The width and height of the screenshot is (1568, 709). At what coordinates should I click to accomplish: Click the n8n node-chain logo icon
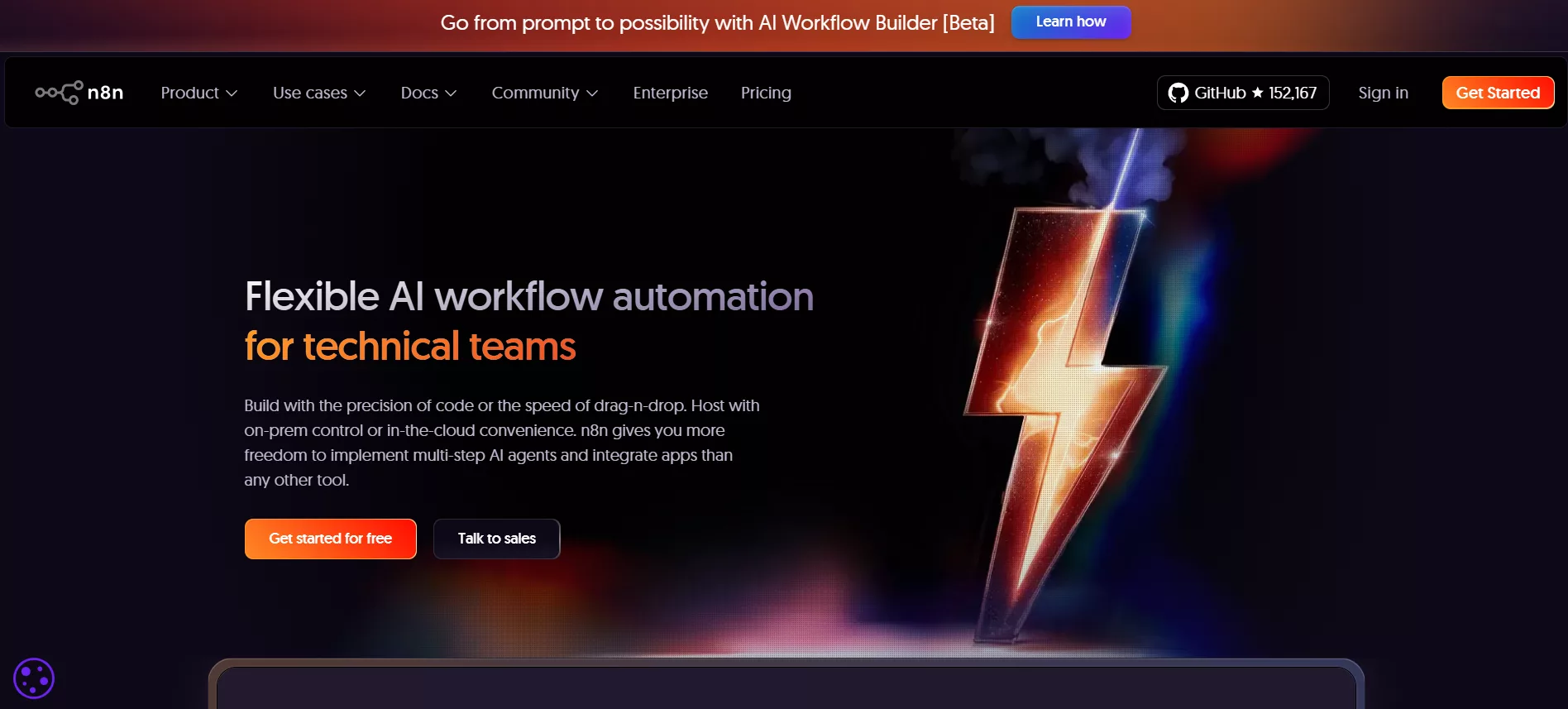point(59,93)
